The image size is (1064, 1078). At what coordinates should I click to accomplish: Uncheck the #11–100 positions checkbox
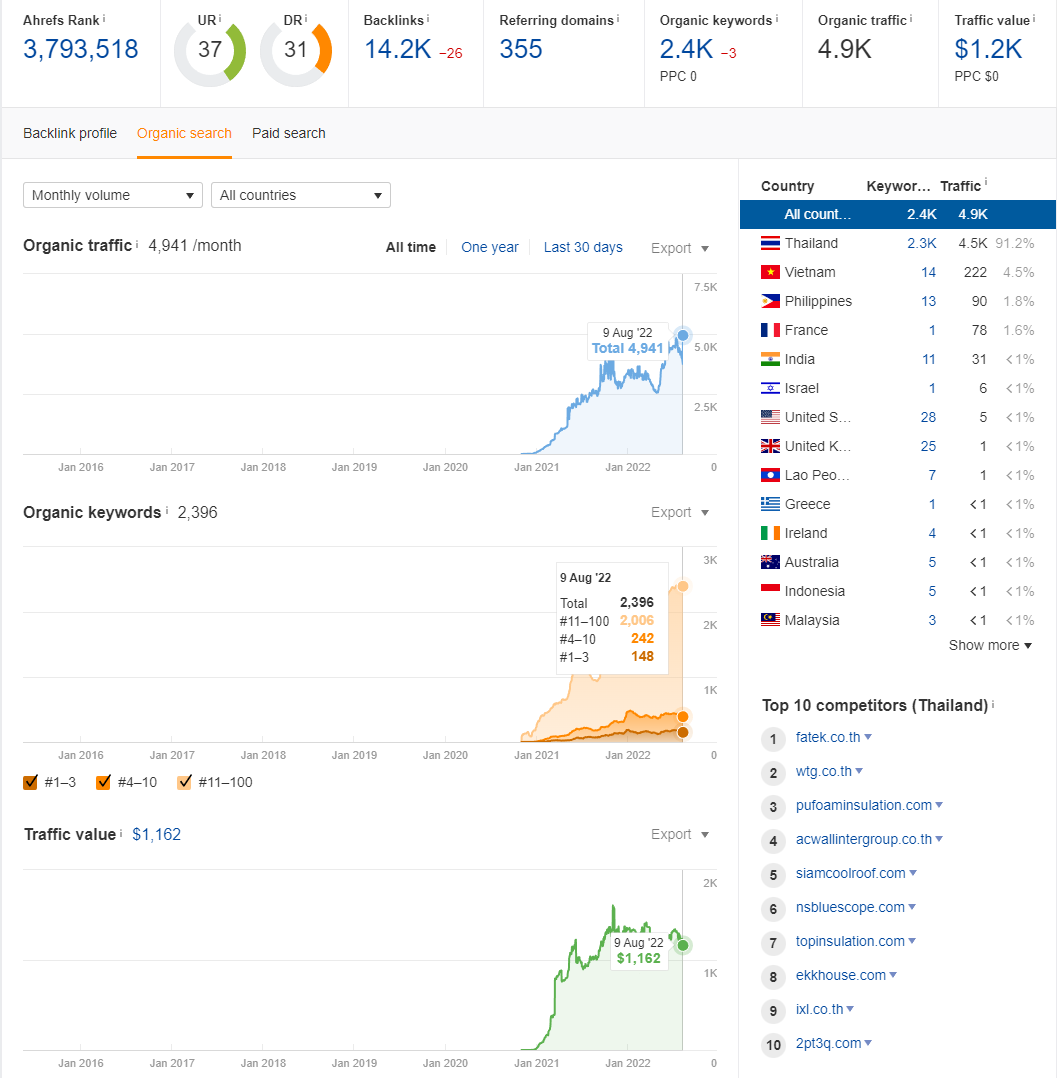click(184, 782)
